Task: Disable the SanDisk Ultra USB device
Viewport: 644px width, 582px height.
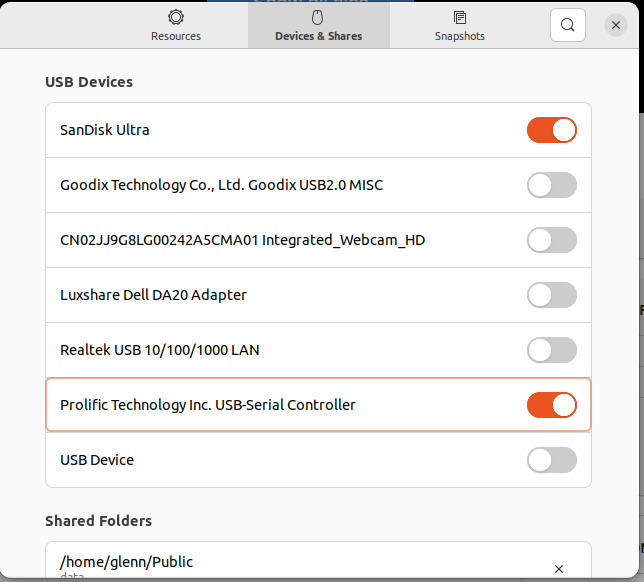Action: 552,130
